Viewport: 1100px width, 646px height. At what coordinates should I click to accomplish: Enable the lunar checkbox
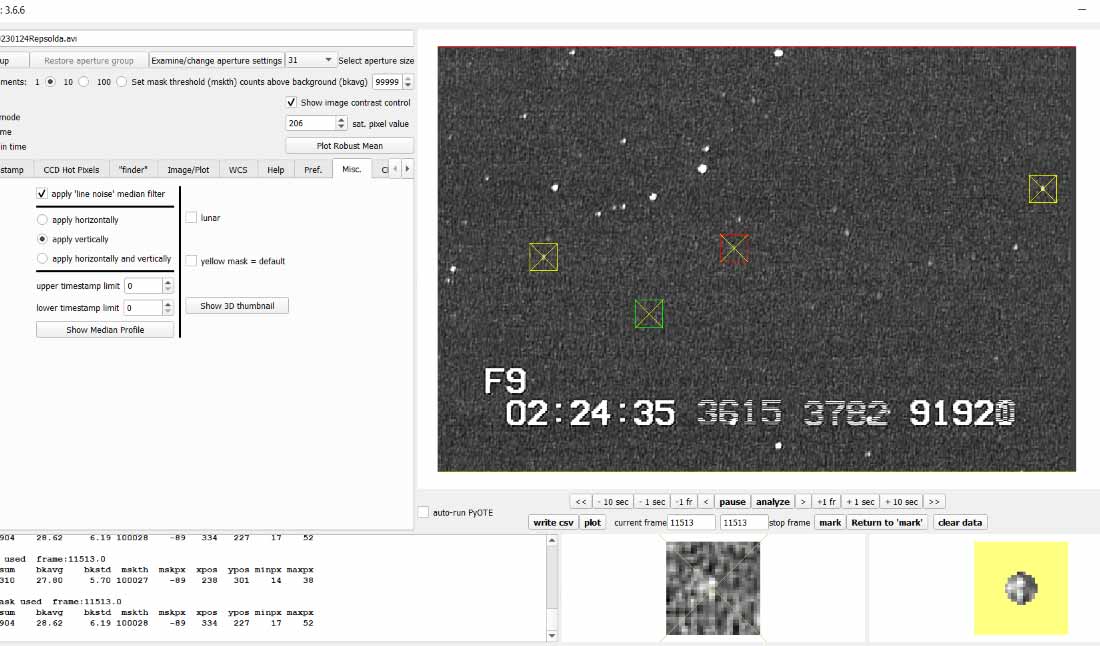tap(191, 218)
